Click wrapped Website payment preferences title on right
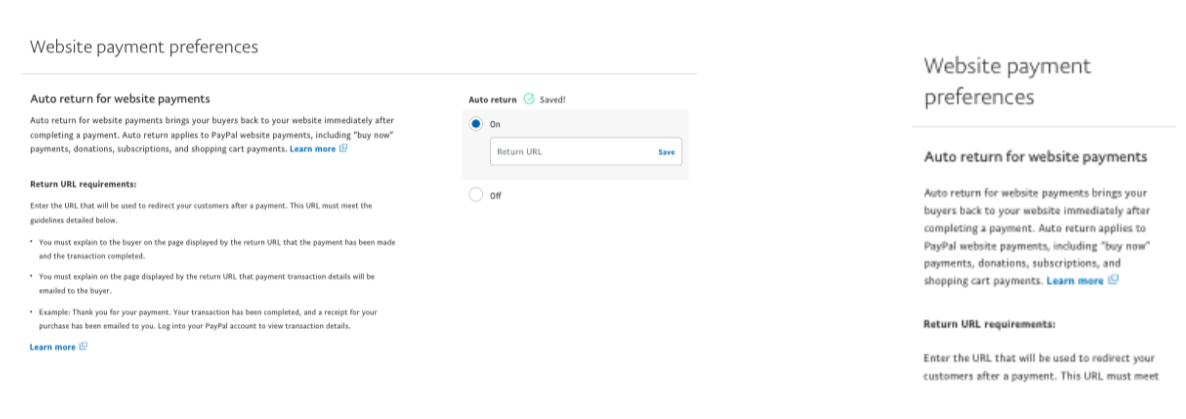Image resolution: width=1186 pixels, height=419 pixels. pyautogui.click(x=1007, y=82)
